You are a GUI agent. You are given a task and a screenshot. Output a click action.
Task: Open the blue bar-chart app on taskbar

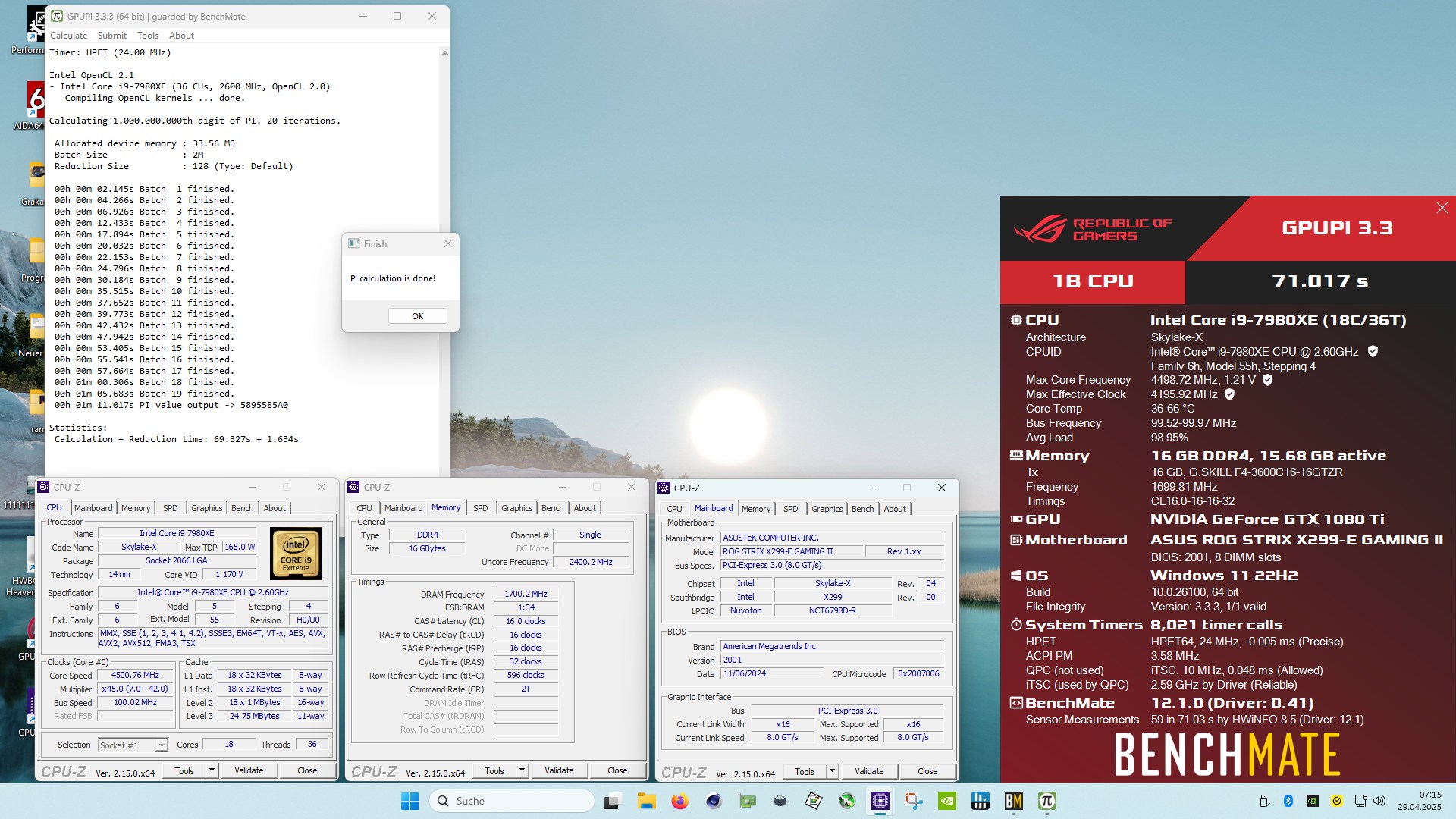(x=980, y=801)
